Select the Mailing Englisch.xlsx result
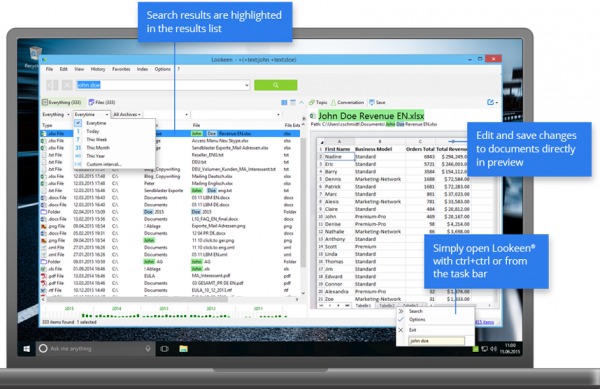 click(x=170, y=184)
